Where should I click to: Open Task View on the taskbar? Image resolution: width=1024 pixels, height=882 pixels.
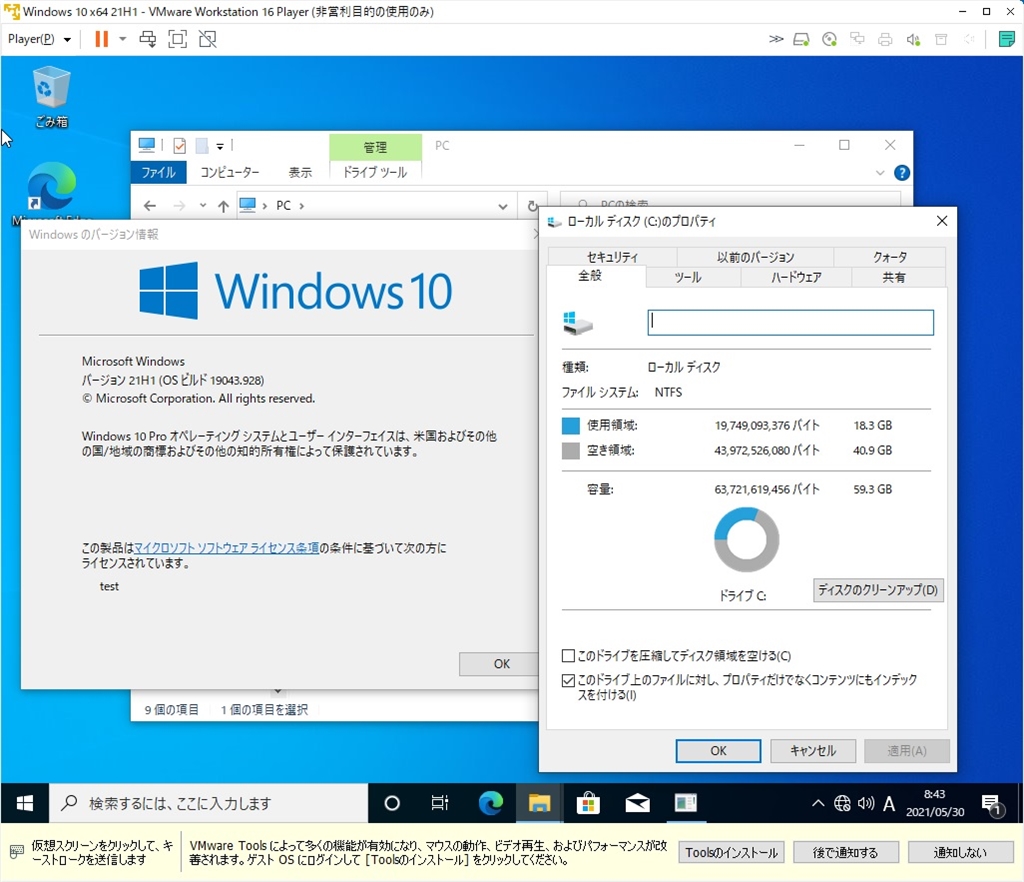click(x=440, y=803)
